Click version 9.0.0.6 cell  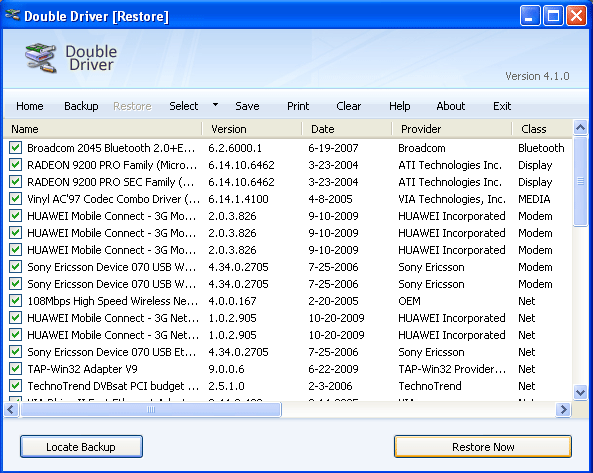click(226, 369)
